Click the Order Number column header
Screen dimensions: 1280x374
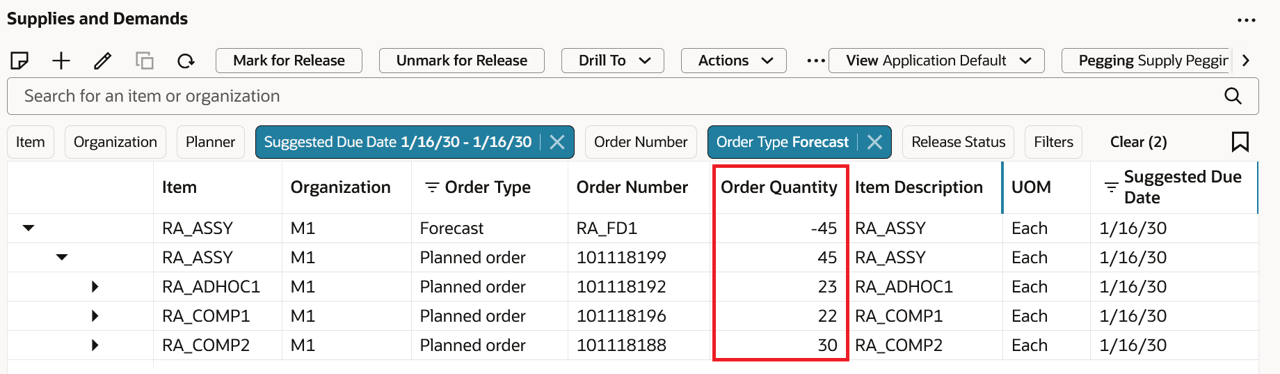pyautogui.click(x=632, y=187)
